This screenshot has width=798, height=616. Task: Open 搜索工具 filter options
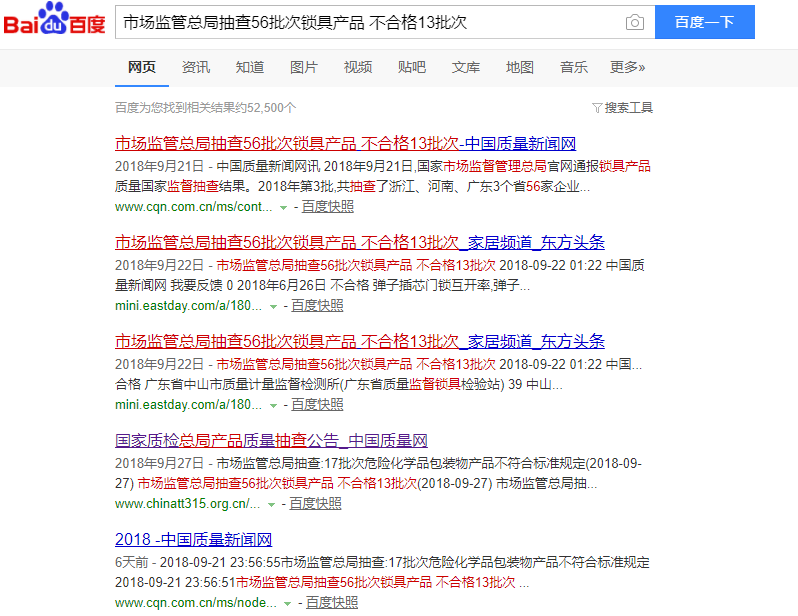click(x=622, y=107)
